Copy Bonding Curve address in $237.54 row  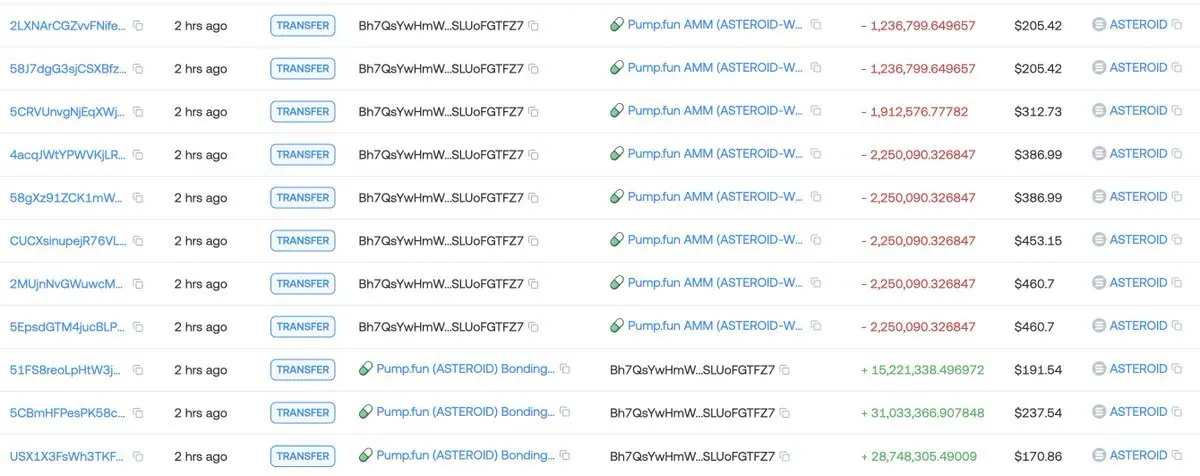(x=565, y=412)
